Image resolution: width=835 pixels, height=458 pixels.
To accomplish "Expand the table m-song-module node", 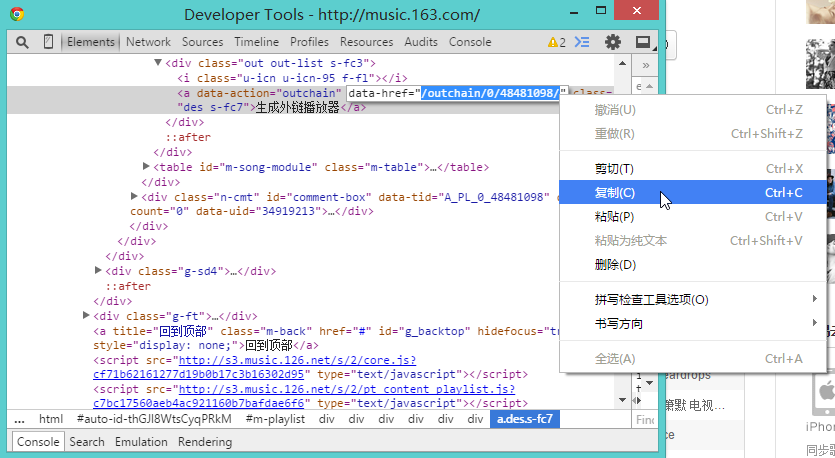I will point(146,166).
